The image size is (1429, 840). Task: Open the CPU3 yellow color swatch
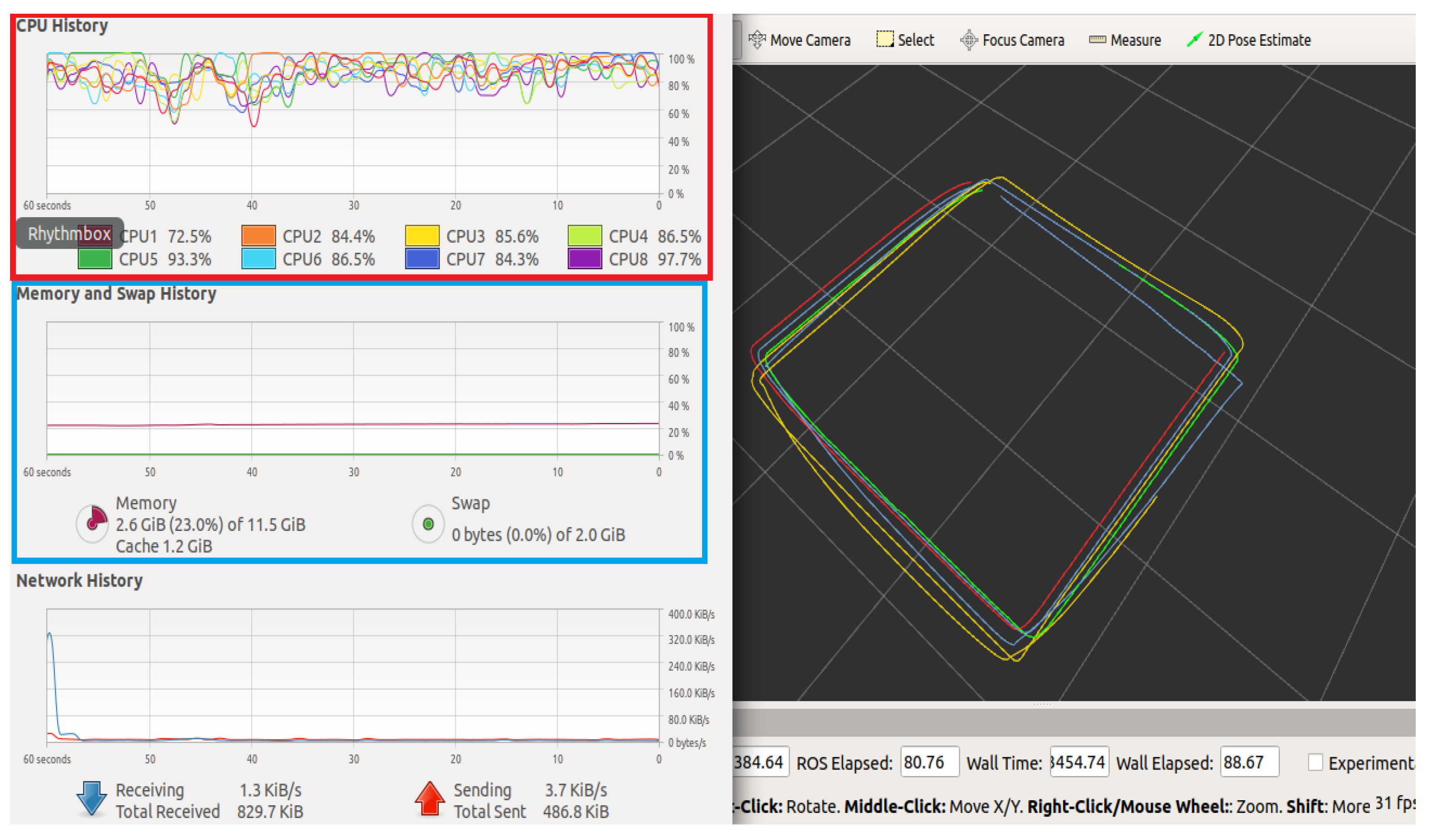422,236
